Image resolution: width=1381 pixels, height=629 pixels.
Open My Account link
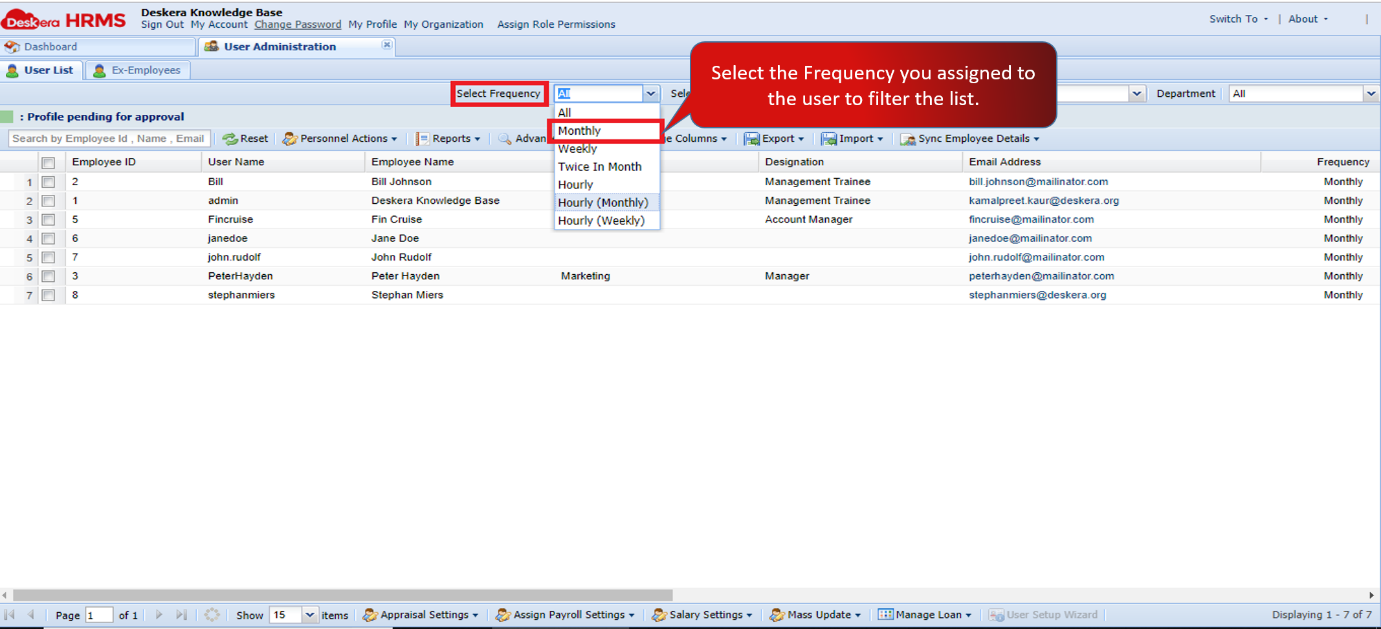click(219, 25)
